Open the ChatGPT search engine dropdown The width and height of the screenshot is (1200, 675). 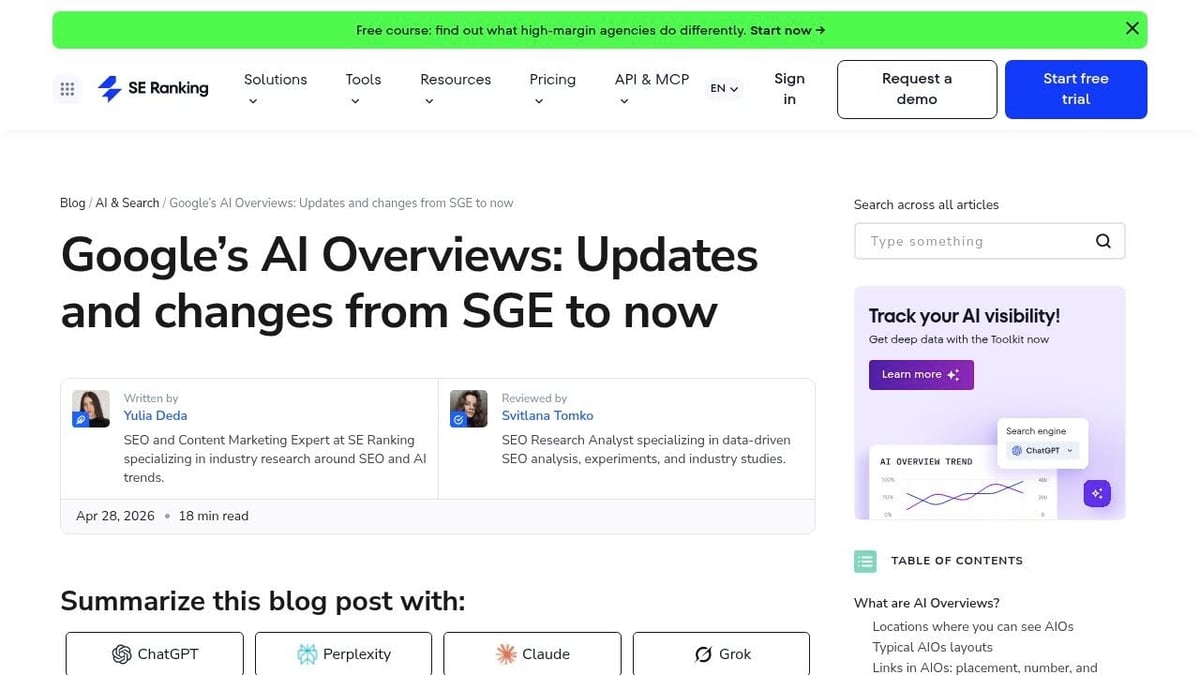(1043, 451)
